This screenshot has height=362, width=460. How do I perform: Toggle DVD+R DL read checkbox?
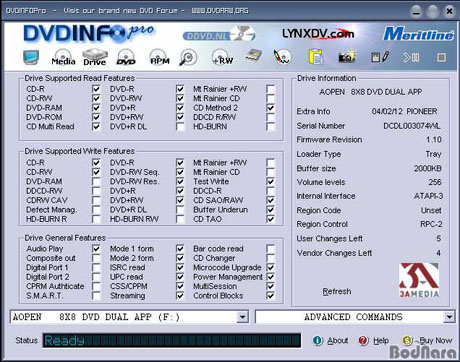pos(180,127)
